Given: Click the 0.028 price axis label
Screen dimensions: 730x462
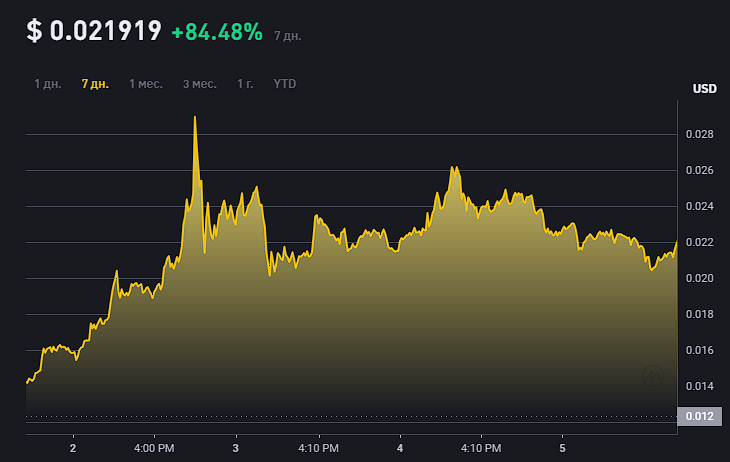Looking at the screenshot, I should (x=699, y=134).
